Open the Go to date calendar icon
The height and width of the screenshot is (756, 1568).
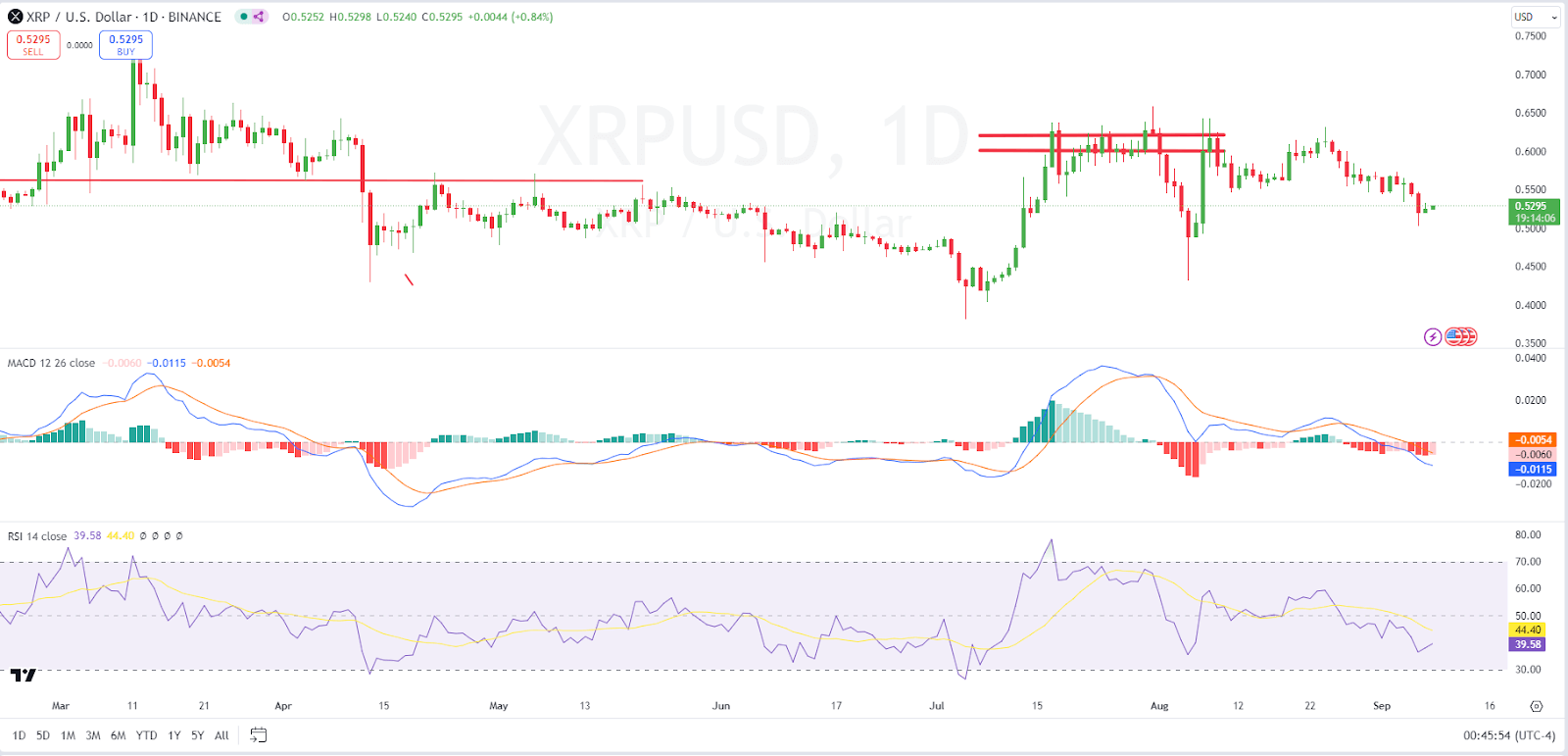click(259, 735)
